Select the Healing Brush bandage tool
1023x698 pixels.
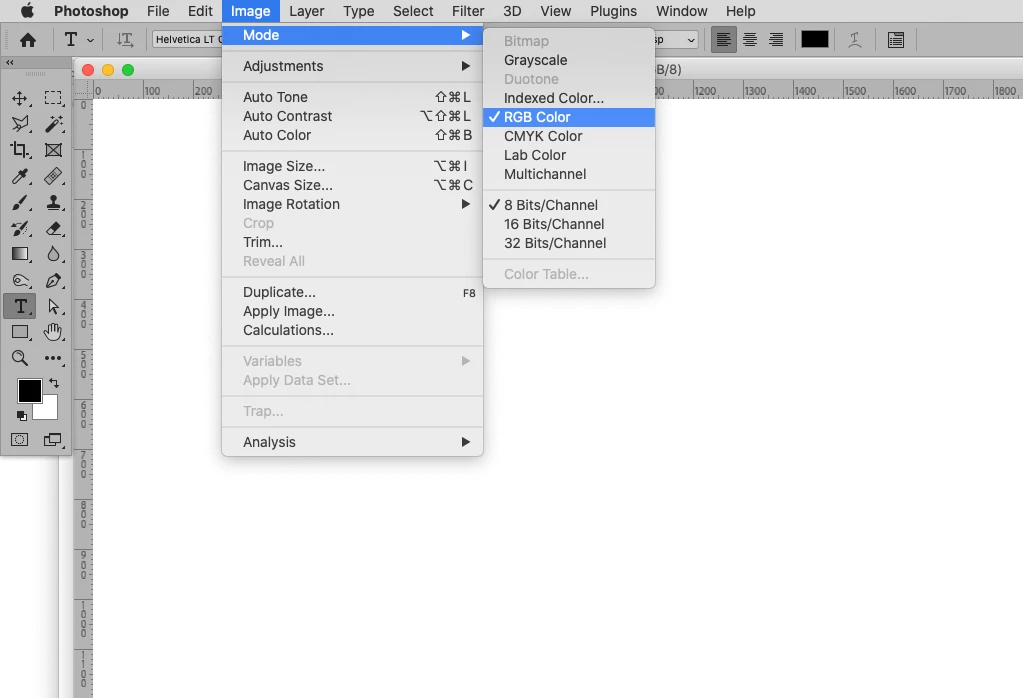(53, 176)
